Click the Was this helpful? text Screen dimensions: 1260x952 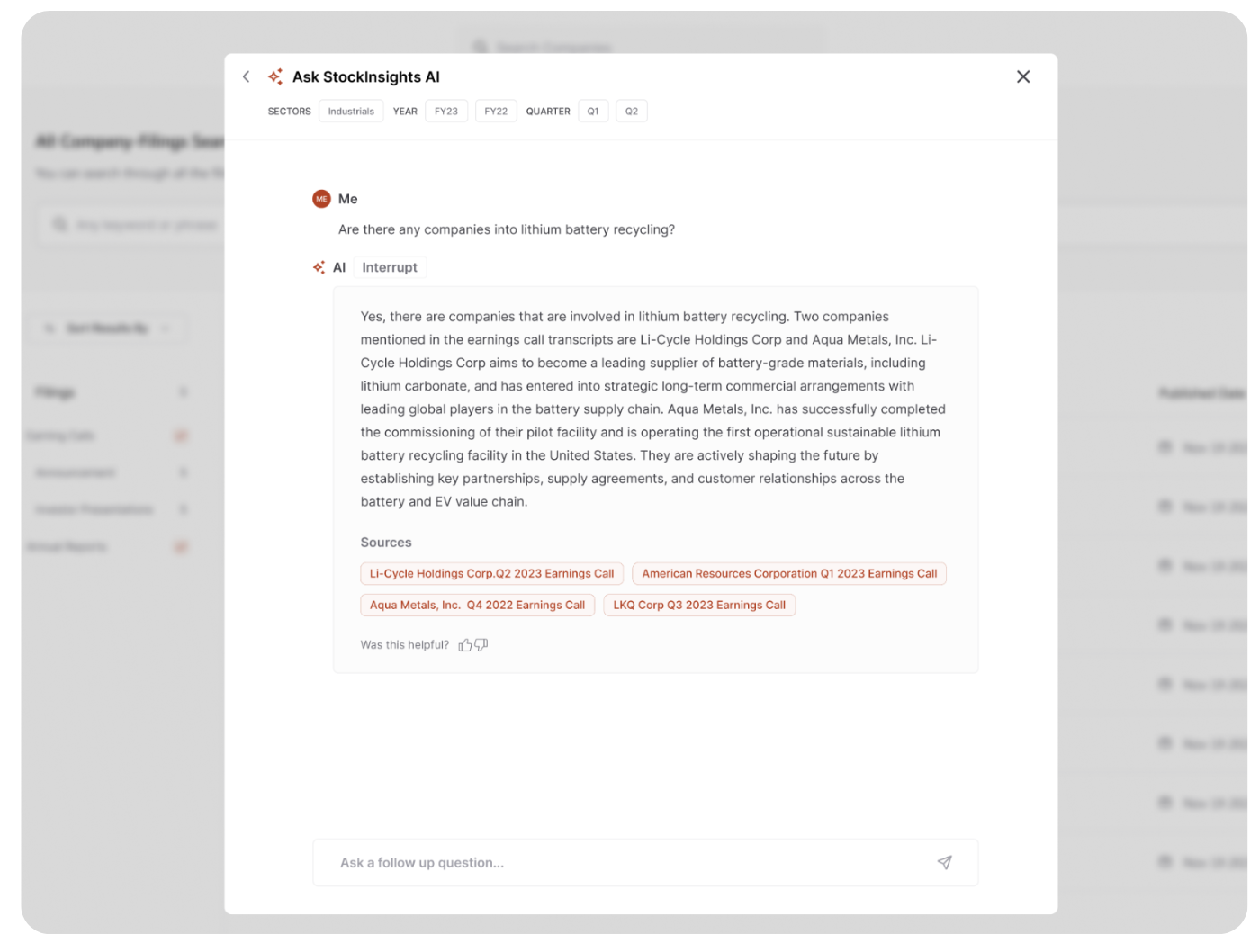[x=405, y=645]
